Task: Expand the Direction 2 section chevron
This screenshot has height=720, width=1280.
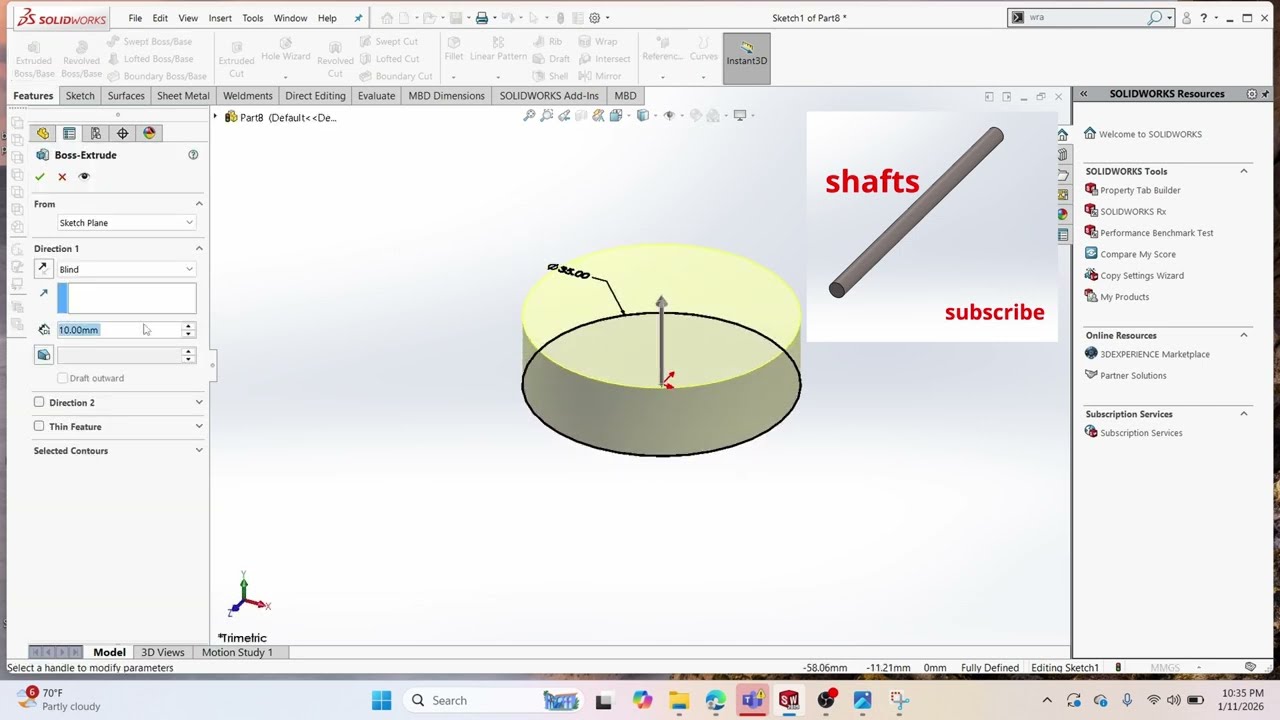Action: tap(199, 402)
